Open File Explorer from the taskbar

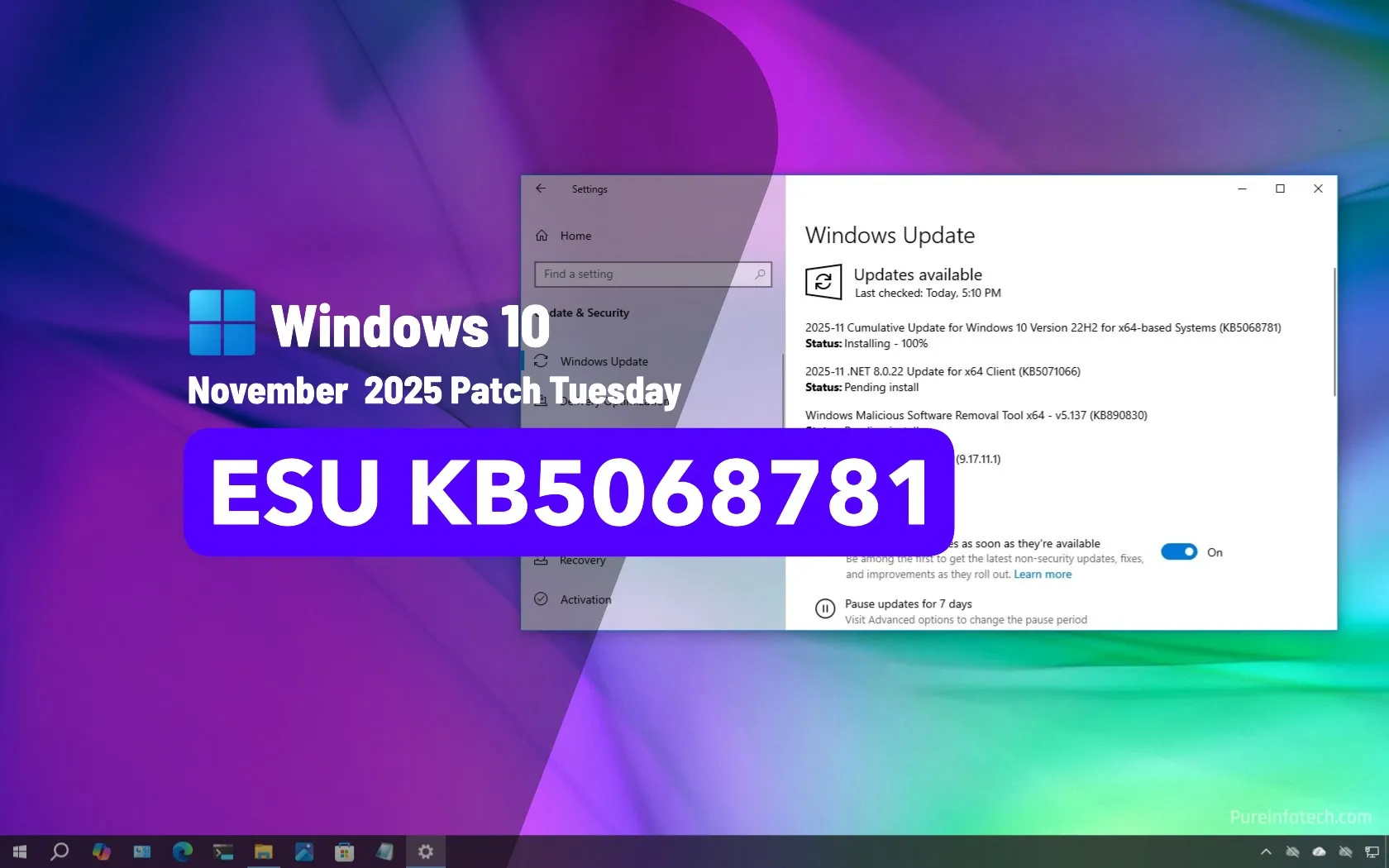(x=263, y=851)
